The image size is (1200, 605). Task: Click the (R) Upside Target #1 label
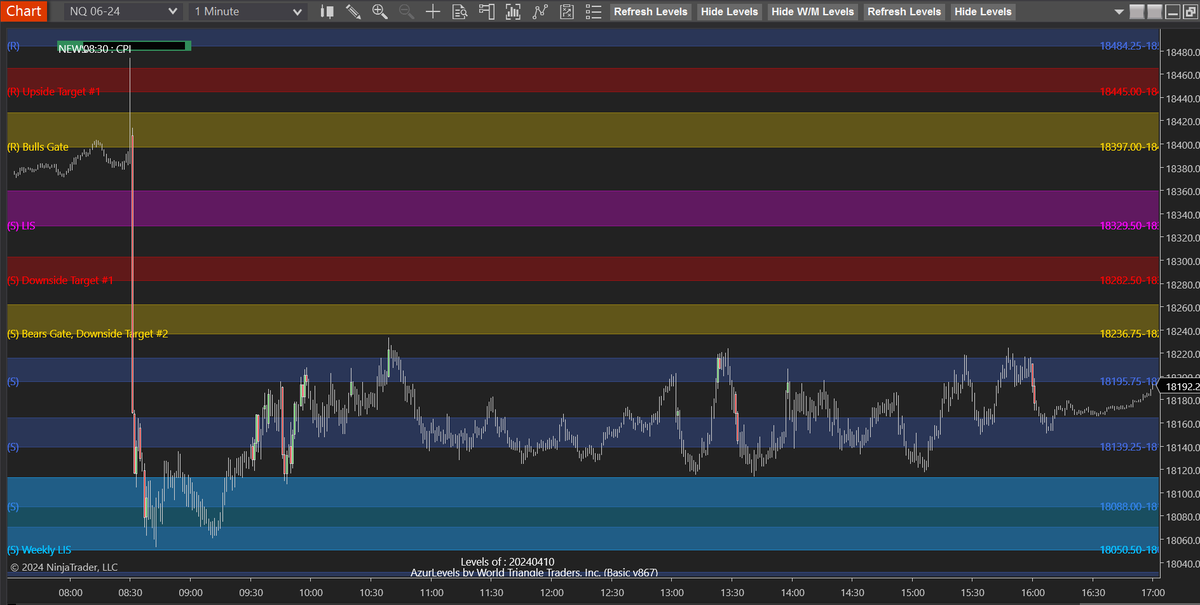[x=54, y=91]
